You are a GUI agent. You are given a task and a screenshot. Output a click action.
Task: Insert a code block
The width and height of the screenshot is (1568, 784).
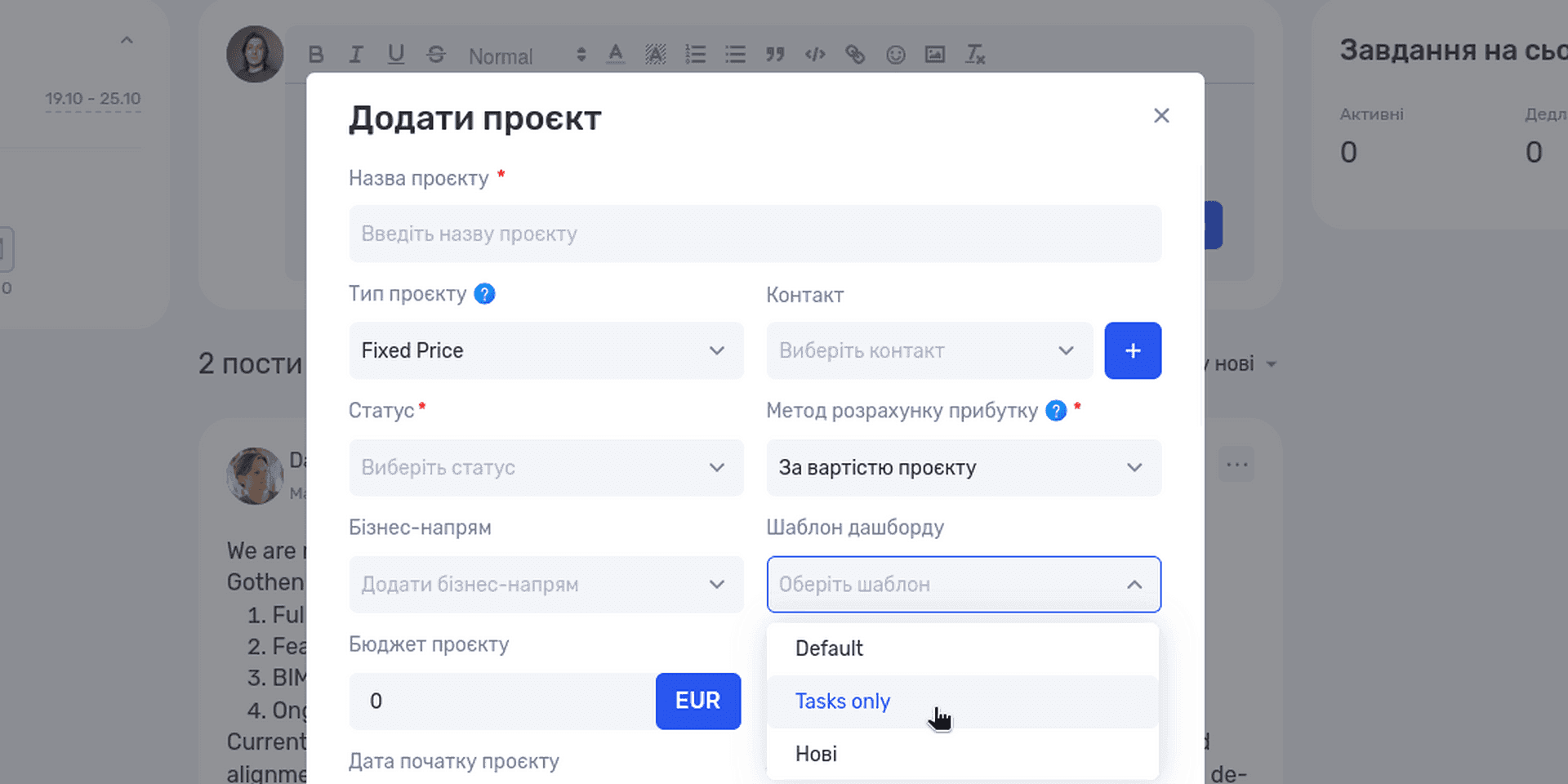(x=815, y=55)
